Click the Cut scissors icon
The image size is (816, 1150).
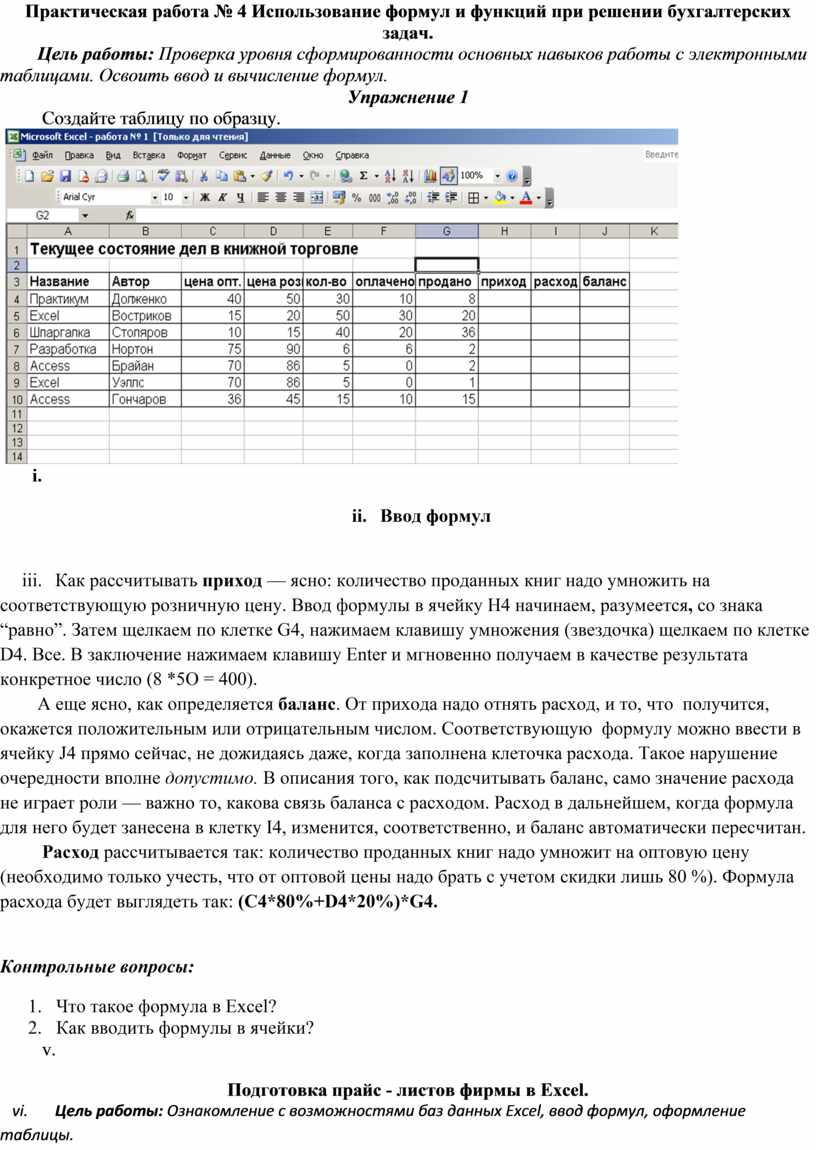pos(204,176)
